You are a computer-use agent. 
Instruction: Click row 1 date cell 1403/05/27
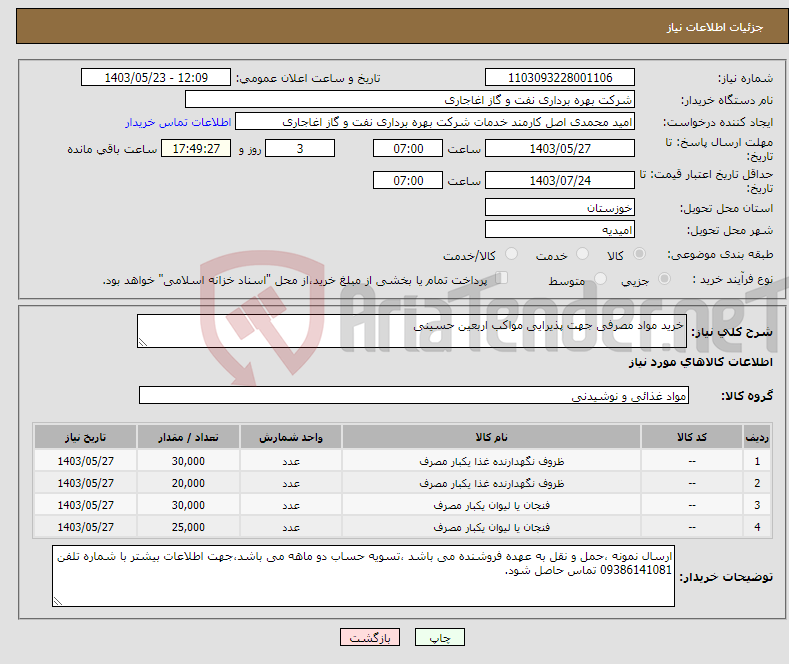[x=86, y=461]
